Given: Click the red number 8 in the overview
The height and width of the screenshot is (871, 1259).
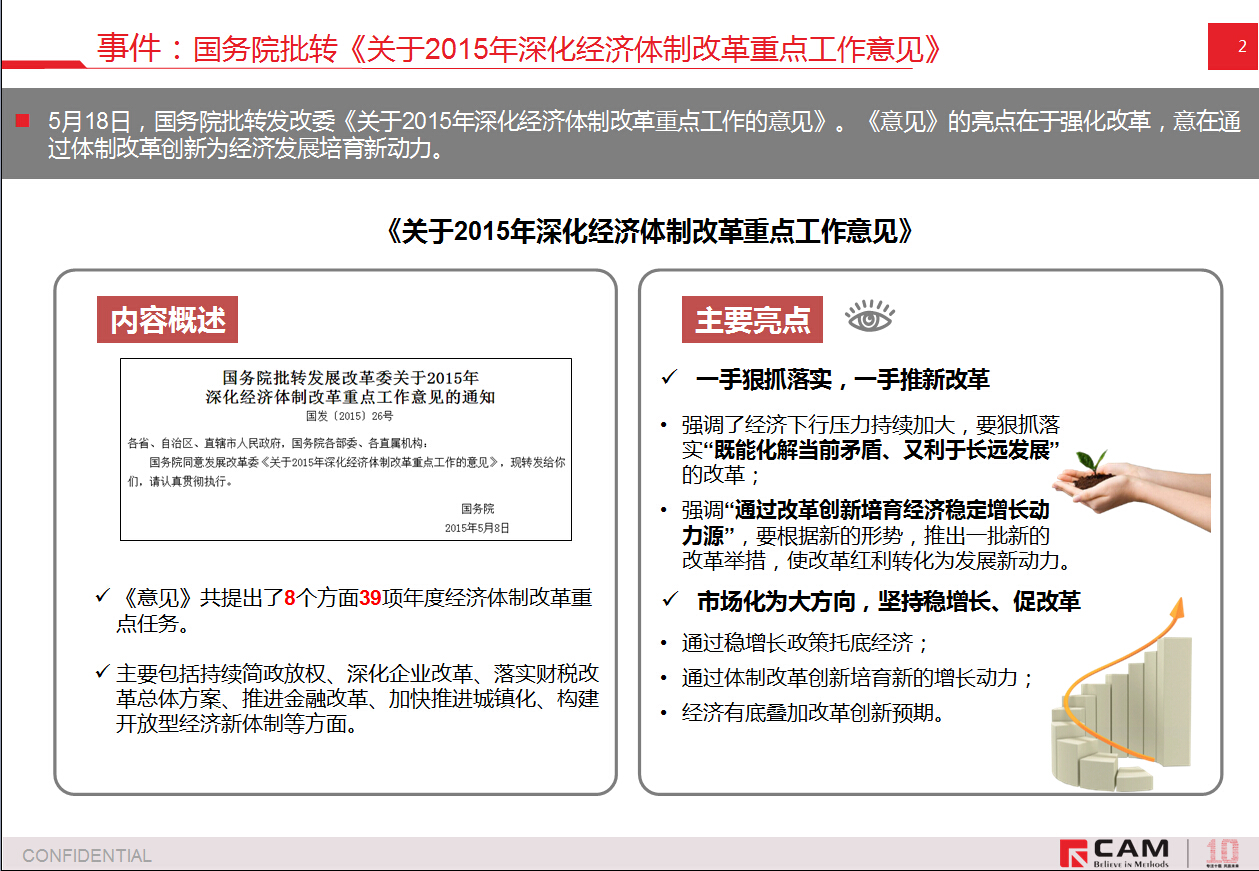Looking at the screenshot, I should coord(290,598).
